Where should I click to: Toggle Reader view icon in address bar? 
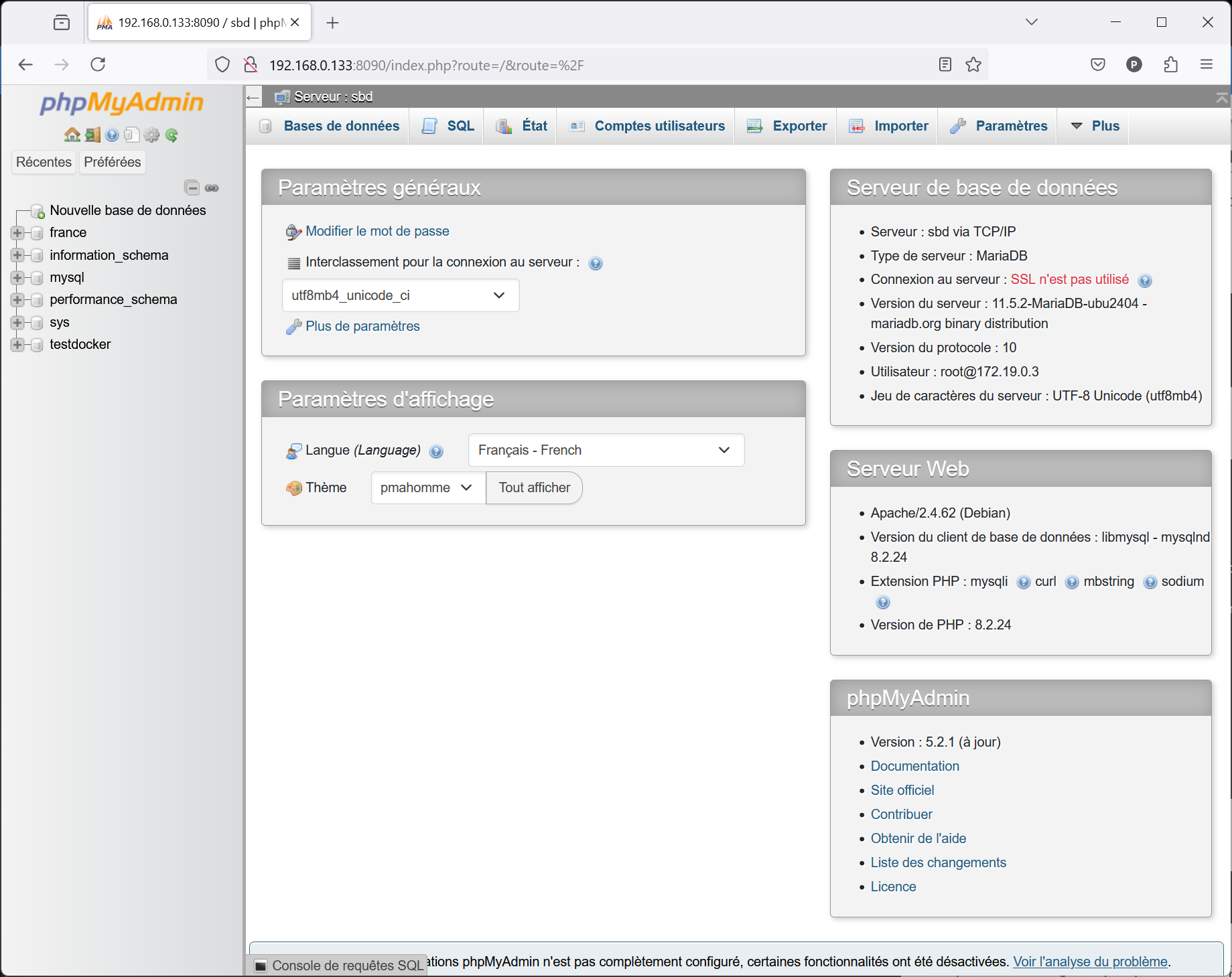pyautogui.click(x=945, y=64)
